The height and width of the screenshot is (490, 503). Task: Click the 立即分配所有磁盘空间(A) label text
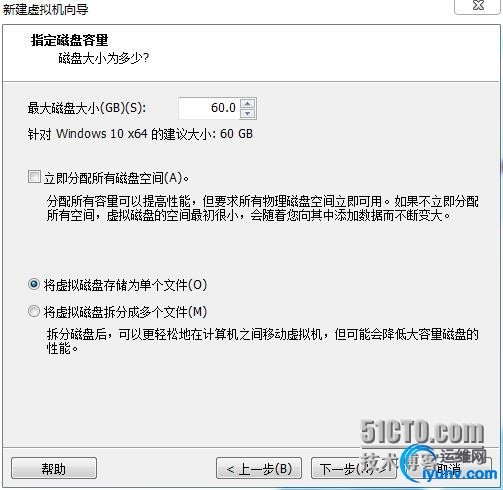tap(116, 178)
